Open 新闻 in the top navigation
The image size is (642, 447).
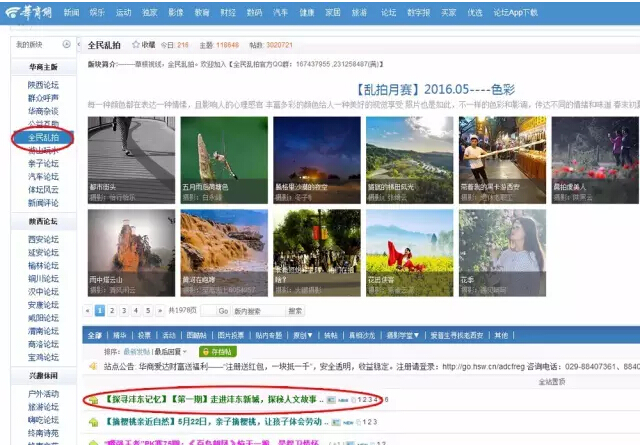click(71, 13)
